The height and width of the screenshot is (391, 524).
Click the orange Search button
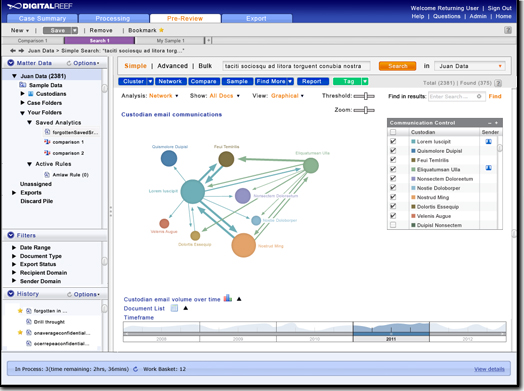point(397,66)
